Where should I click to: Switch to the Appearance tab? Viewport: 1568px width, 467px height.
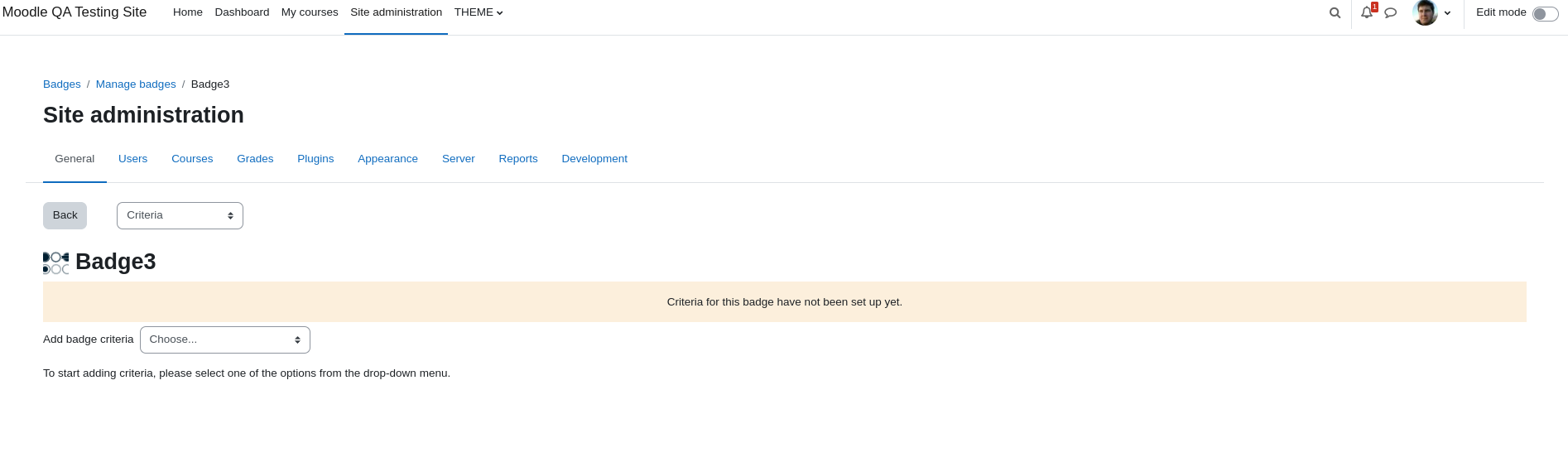(x=387, y=159)
